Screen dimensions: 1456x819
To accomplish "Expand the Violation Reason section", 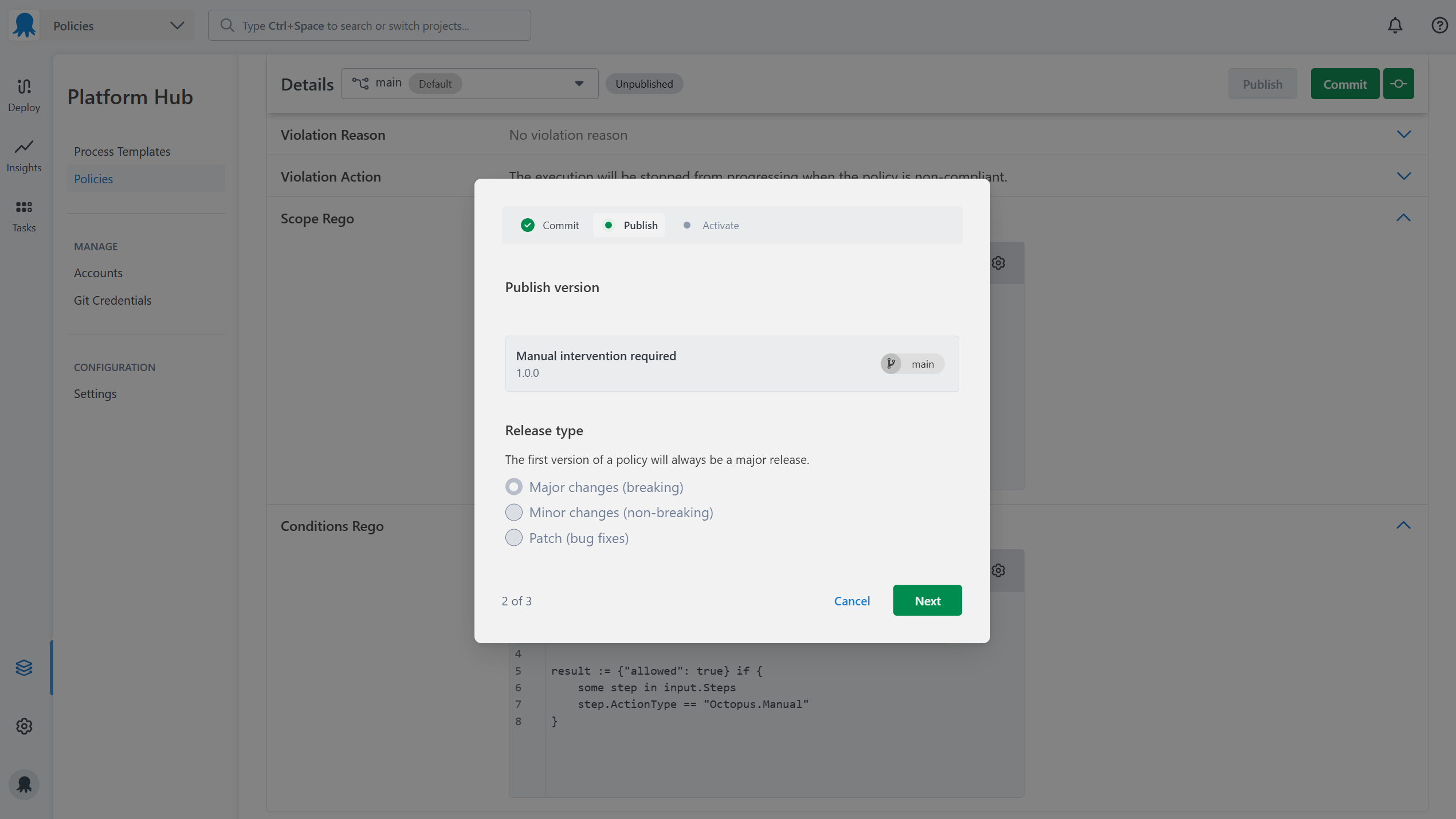I will [x=1404, y=135].
